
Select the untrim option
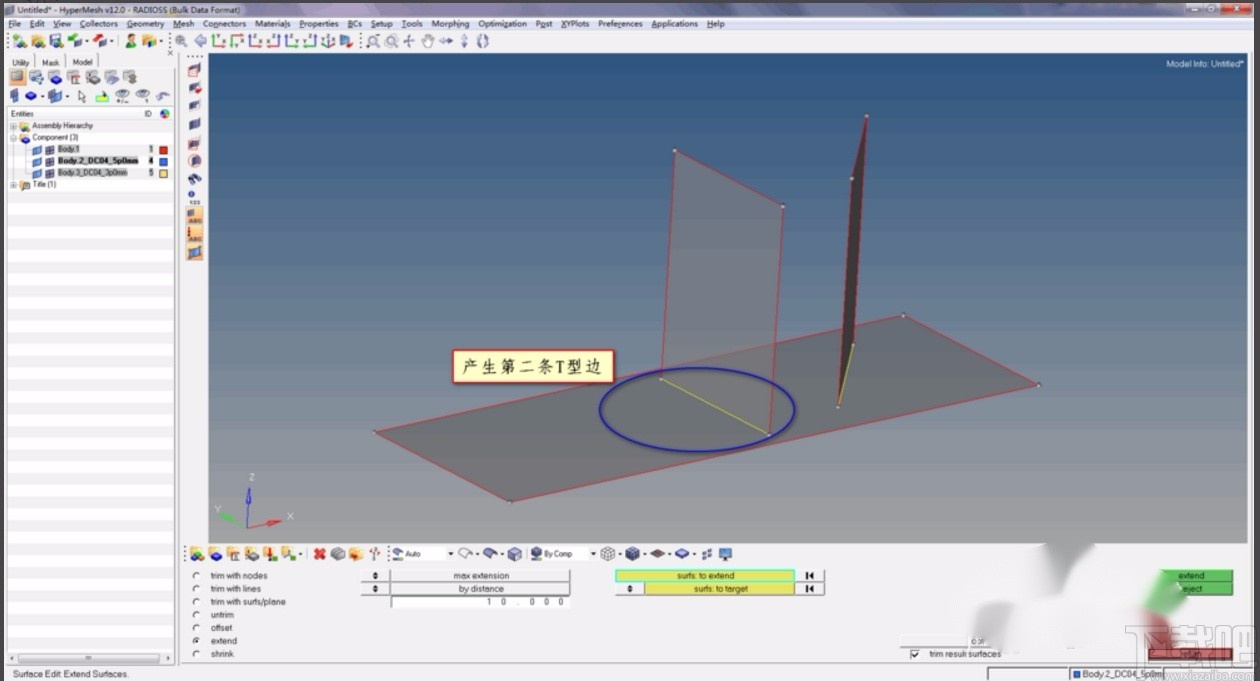pyautogui.click(x=196, y=615)
